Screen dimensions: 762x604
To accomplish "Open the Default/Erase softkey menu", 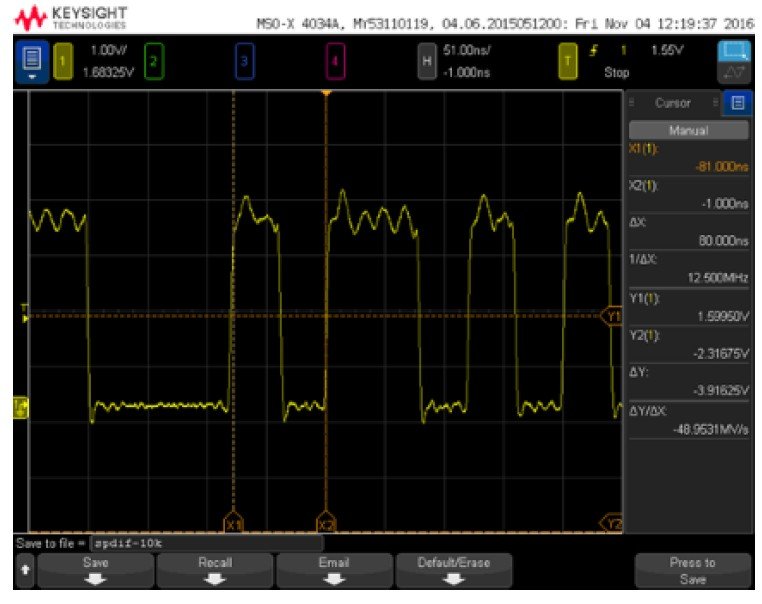I will pos(453,571).
